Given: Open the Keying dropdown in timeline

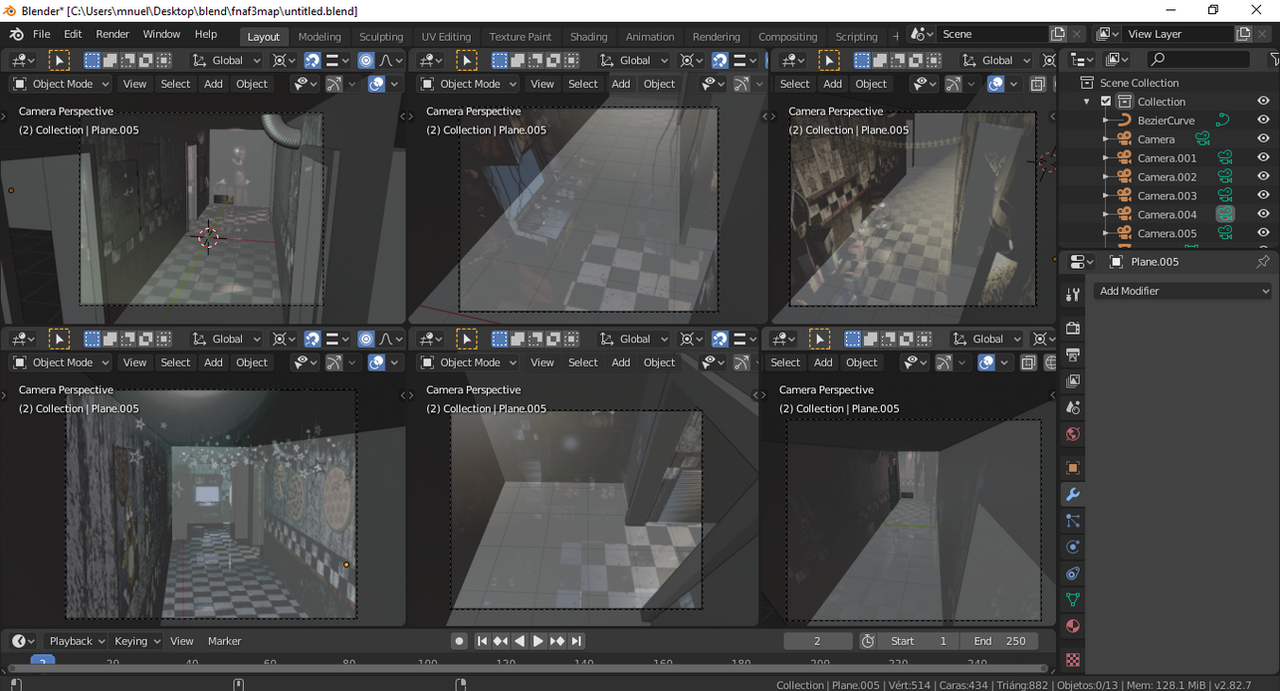Looking at the screenshot, I should [137, 641].
